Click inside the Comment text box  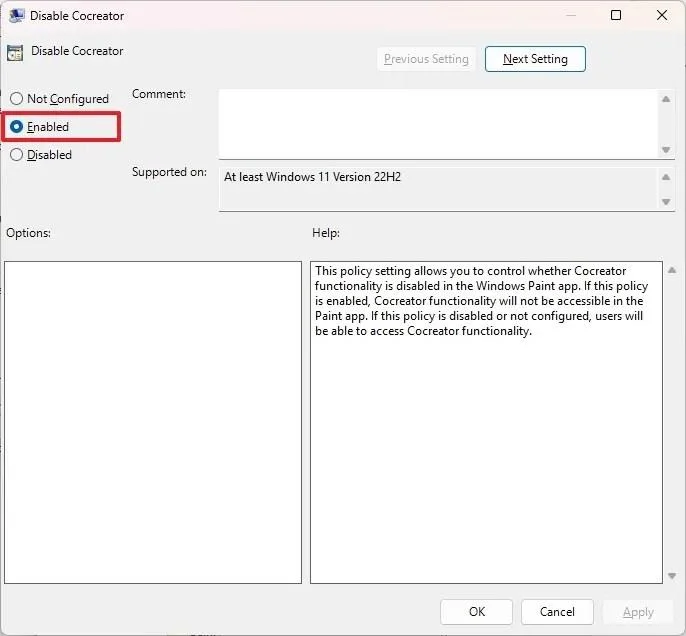point(438,124)
